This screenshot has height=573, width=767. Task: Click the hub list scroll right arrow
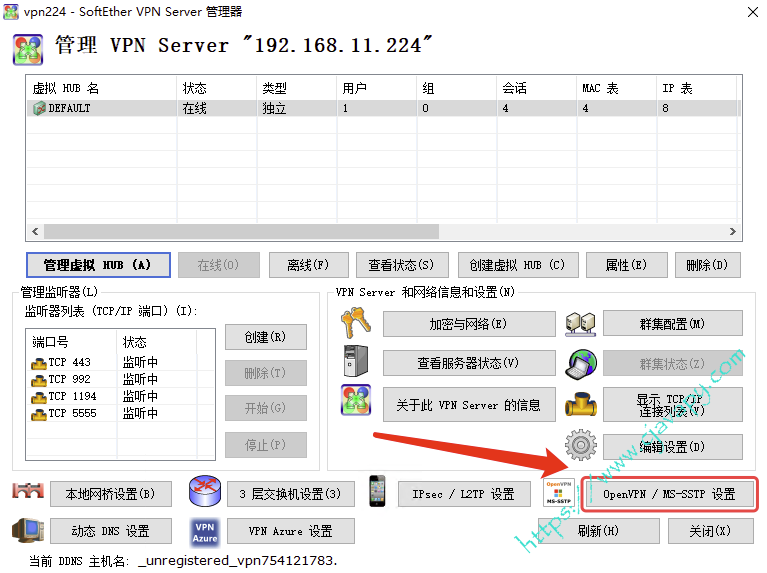733,231
